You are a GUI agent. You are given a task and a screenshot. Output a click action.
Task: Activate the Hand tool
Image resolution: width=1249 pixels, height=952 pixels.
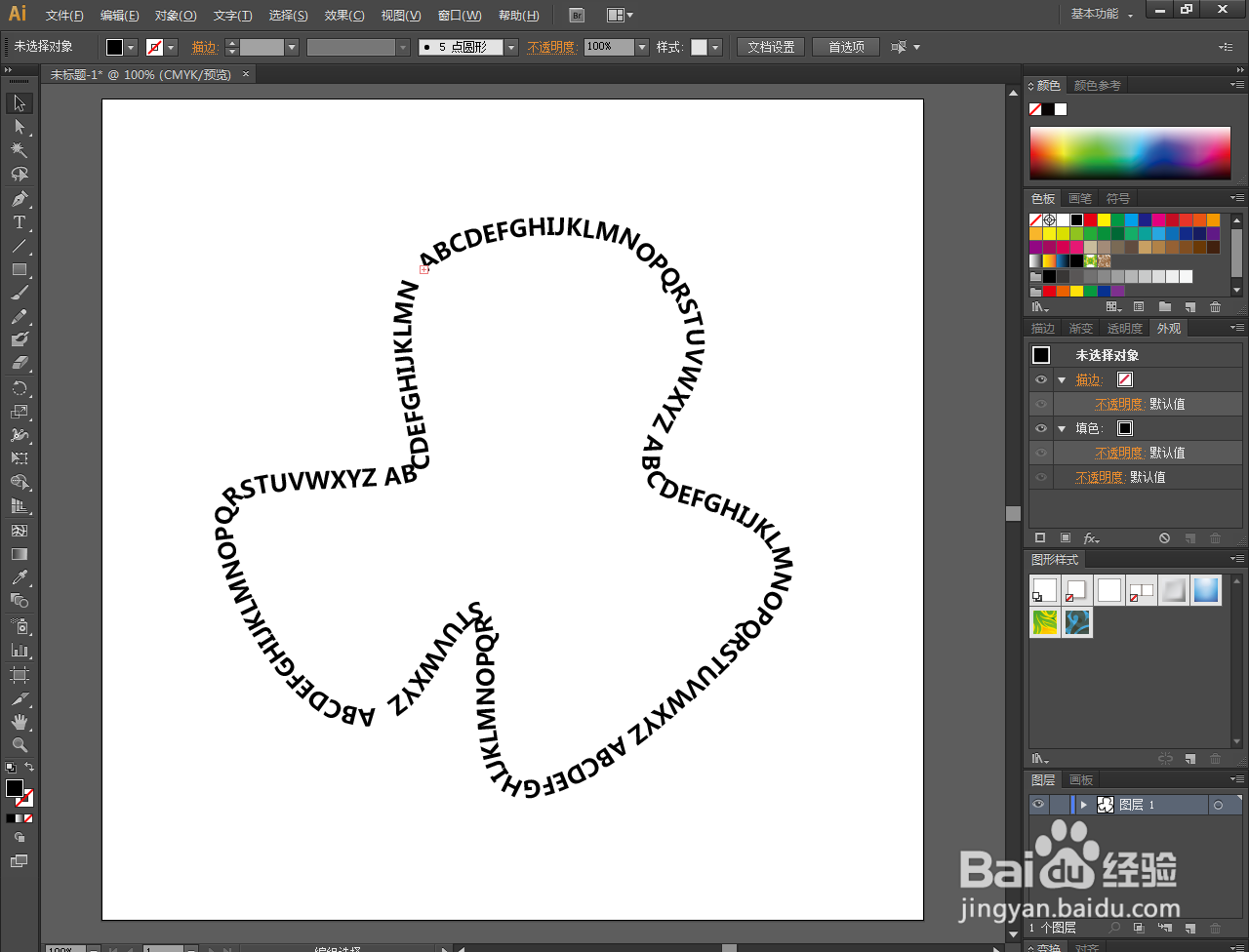coord(19,722)
